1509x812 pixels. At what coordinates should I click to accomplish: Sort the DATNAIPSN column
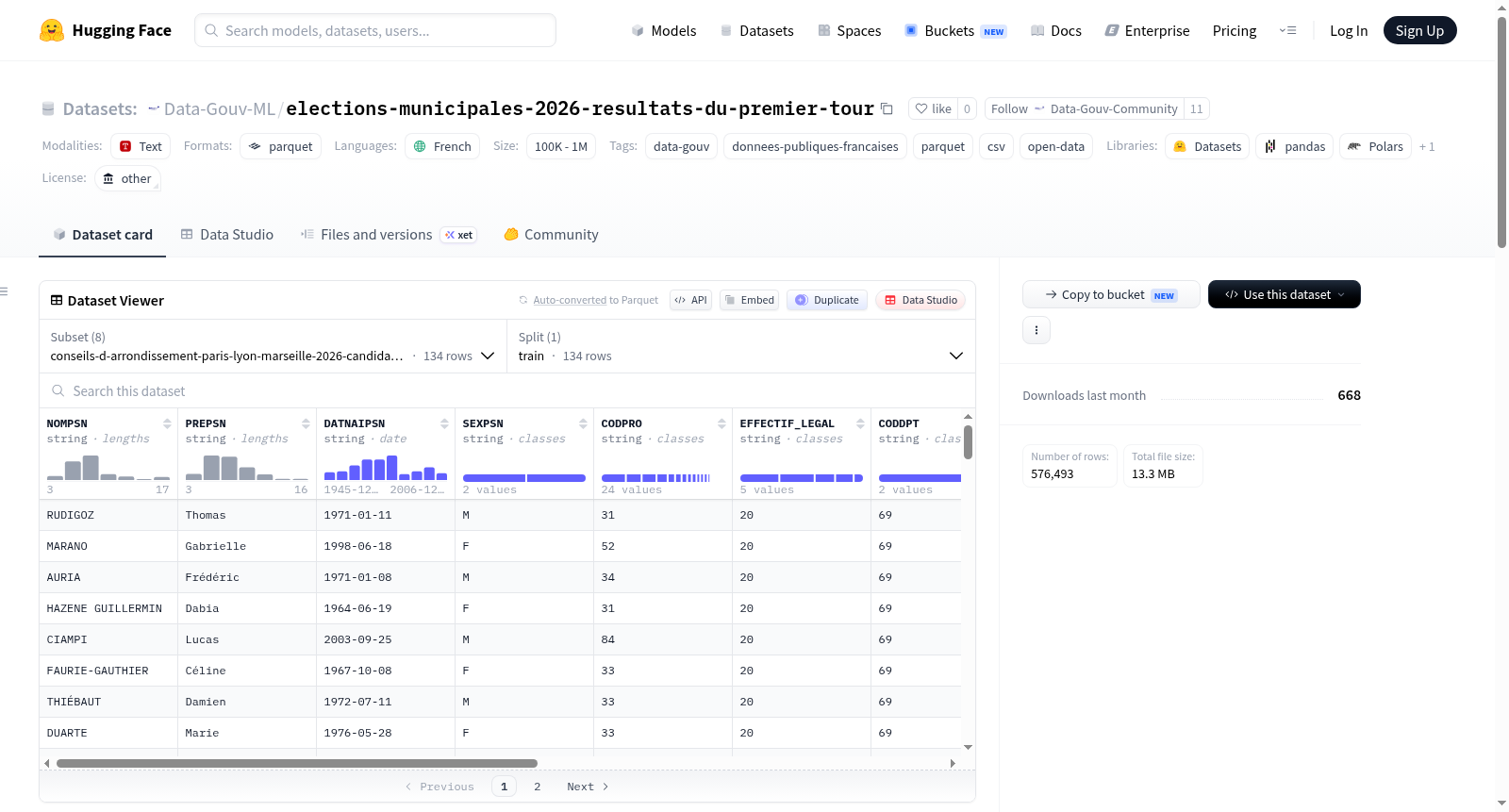click(x=444, y=423)
